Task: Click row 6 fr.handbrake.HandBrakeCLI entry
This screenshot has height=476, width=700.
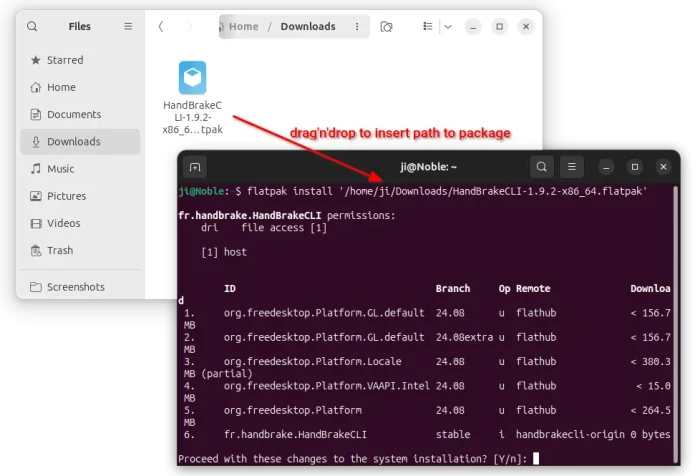Action: click(295, 434)
